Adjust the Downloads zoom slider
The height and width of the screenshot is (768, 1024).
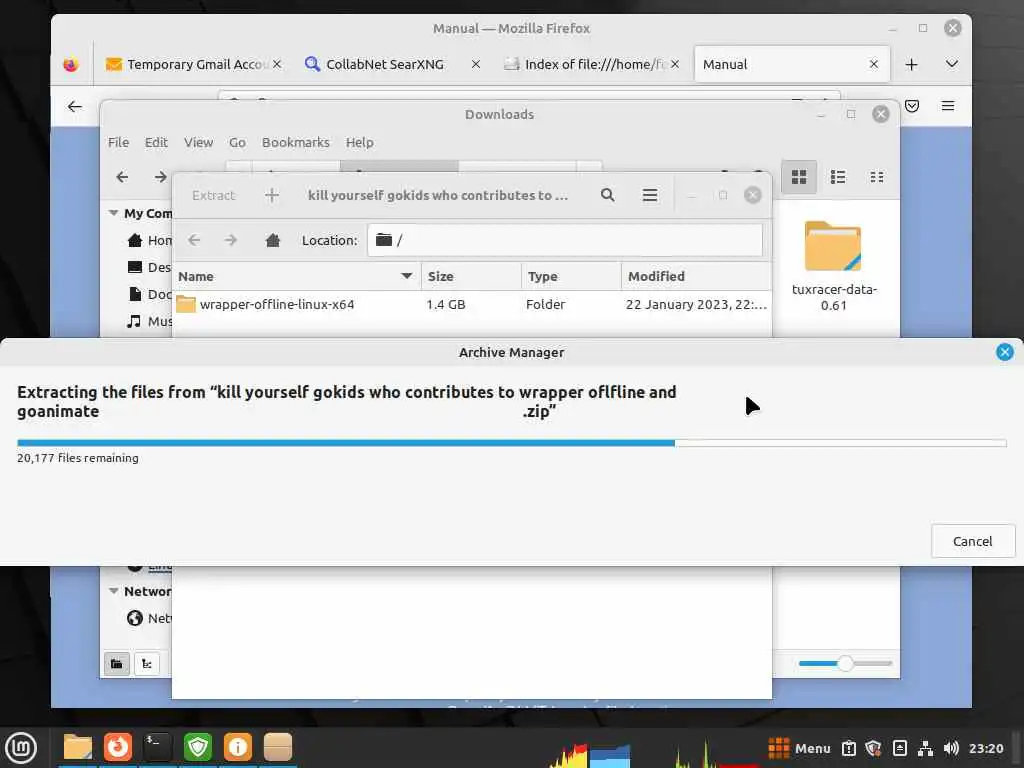tap(845, 664)
